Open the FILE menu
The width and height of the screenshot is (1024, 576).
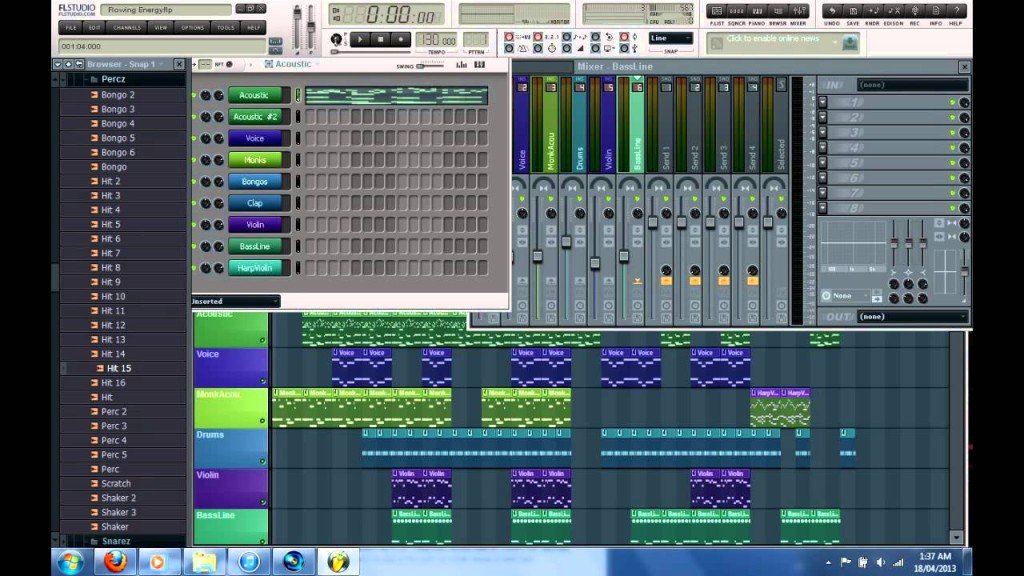pyautogui.click(x=71, y=27)
